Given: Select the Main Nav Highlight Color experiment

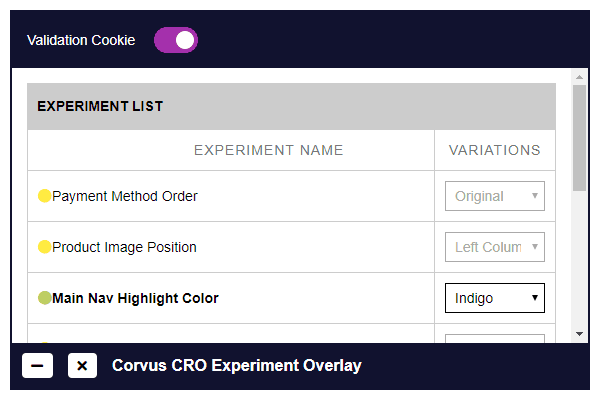Looking at the screenshot, I should (135, 298).
